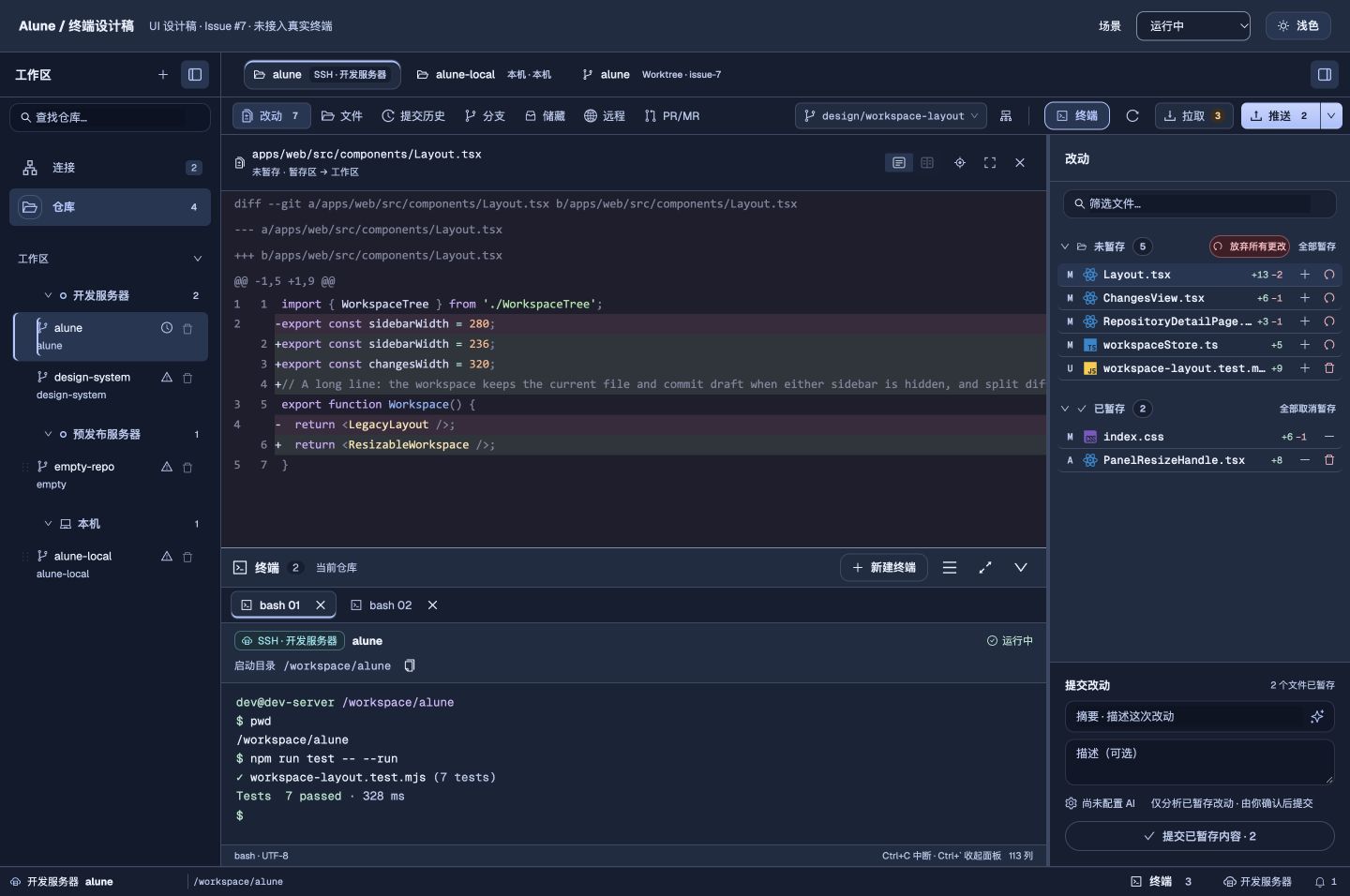Enter fullscreen for the Layout.tsx diff
Image resolution: width=1350 pixels, height=896 pixels.
point(990,163)
